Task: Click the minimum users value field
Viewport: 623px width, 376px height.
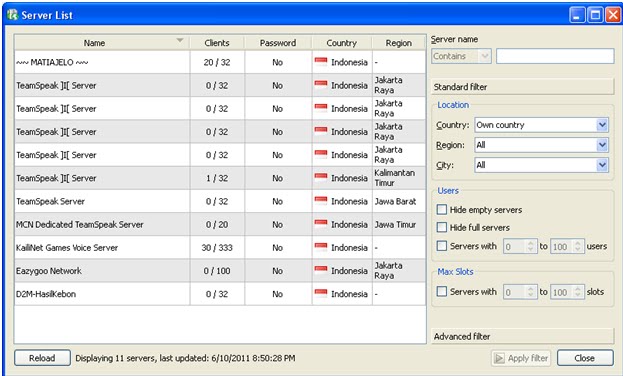Action: (515, 246)
